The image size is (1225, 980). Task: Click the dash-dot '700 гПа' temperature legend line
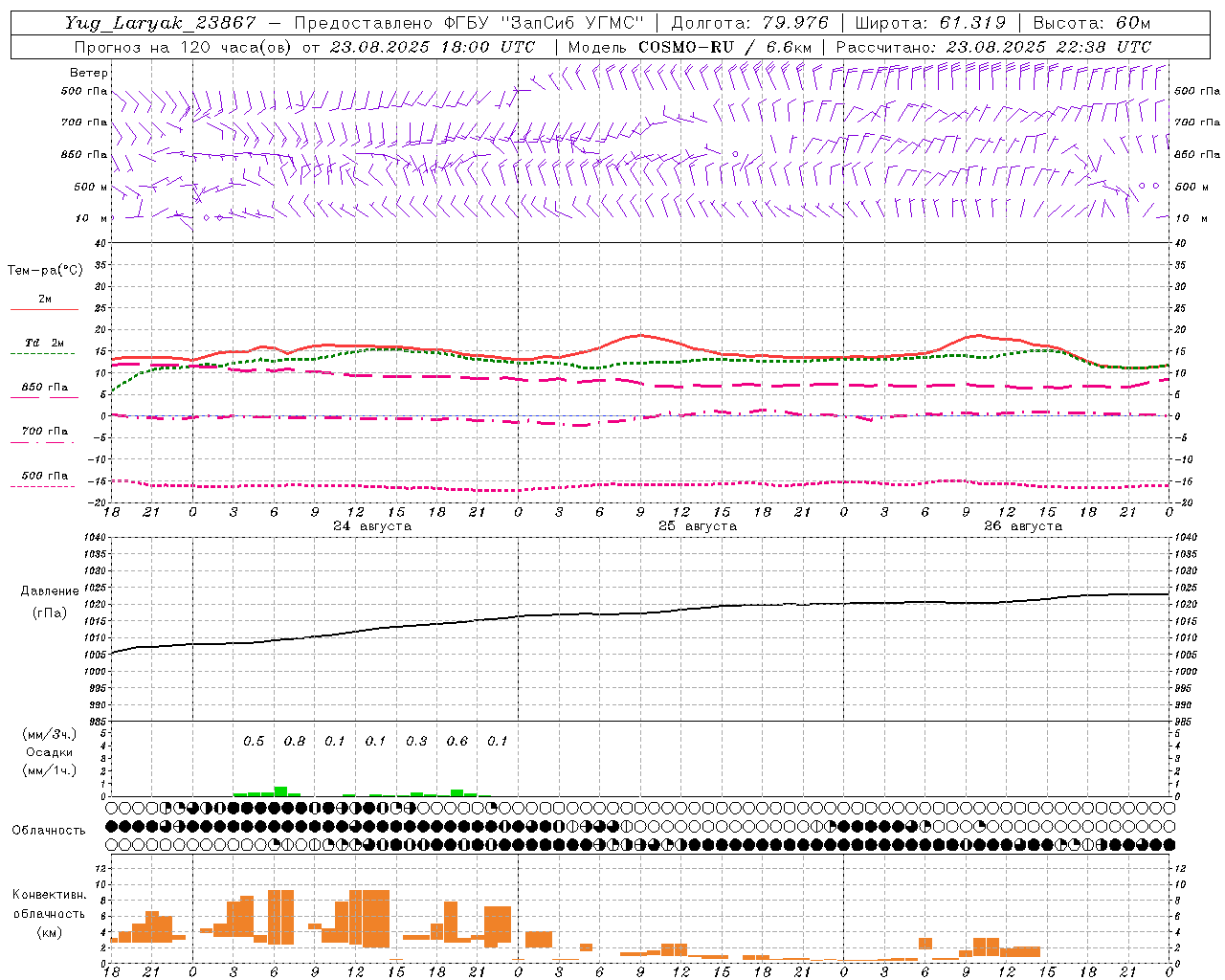coord(44,442)
